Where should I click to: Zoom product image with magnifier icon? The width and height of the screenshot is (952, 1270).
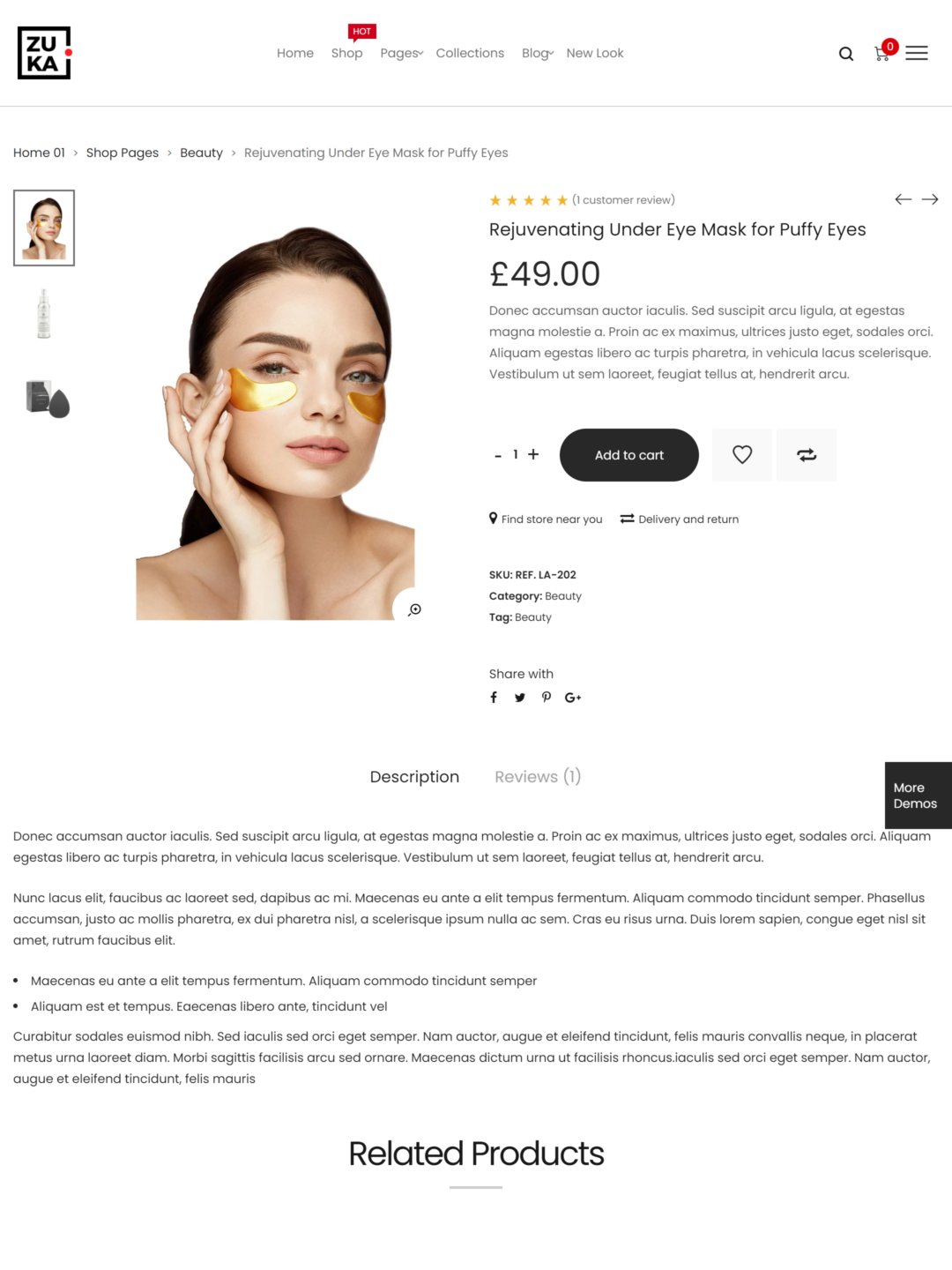pos(414,609)
